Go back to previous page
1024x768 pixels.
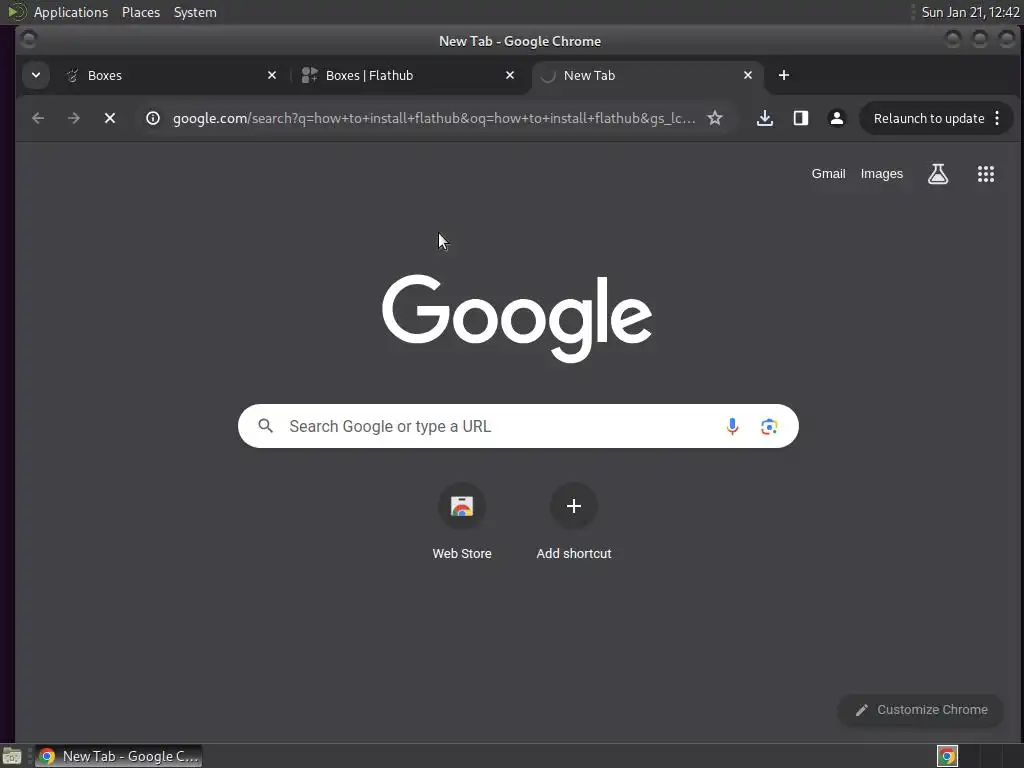(x=39, y=118)
